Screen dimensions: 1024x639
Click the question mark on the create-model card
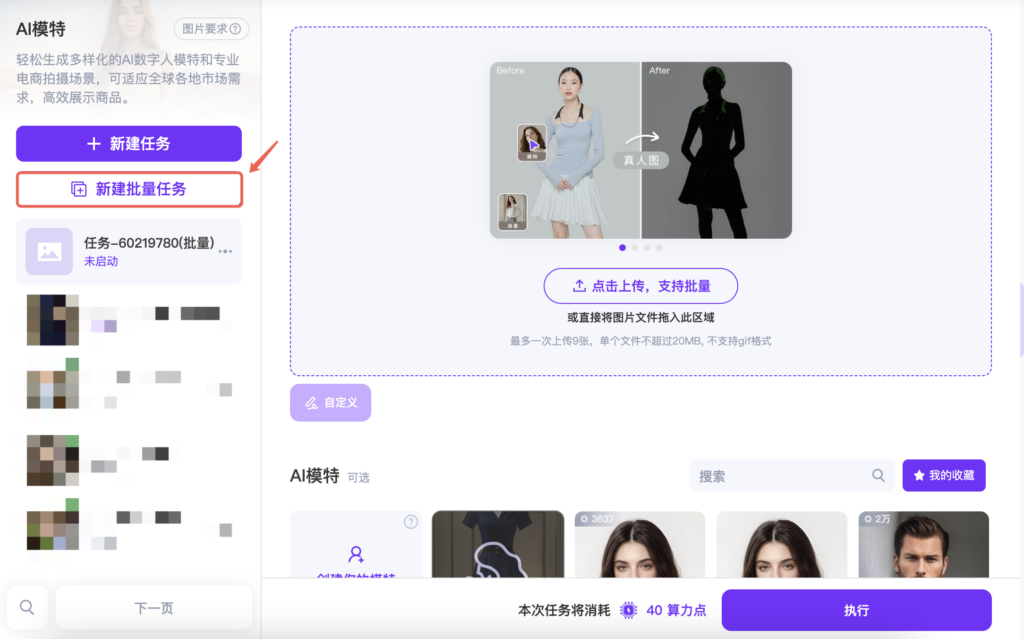tap(411, 522)
